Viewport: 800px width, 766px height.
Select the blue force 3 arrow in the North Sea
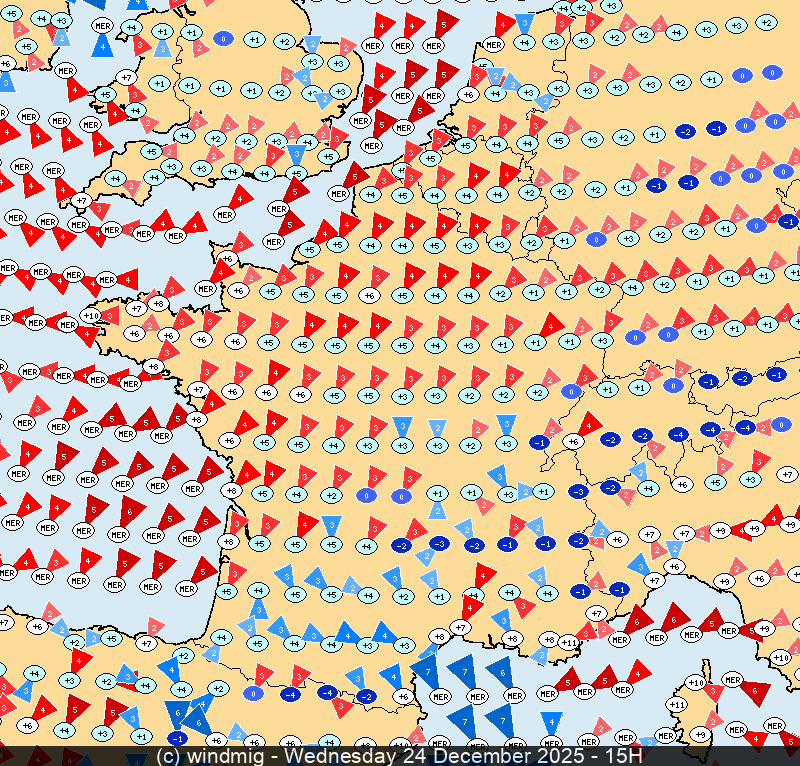(524, 24)
